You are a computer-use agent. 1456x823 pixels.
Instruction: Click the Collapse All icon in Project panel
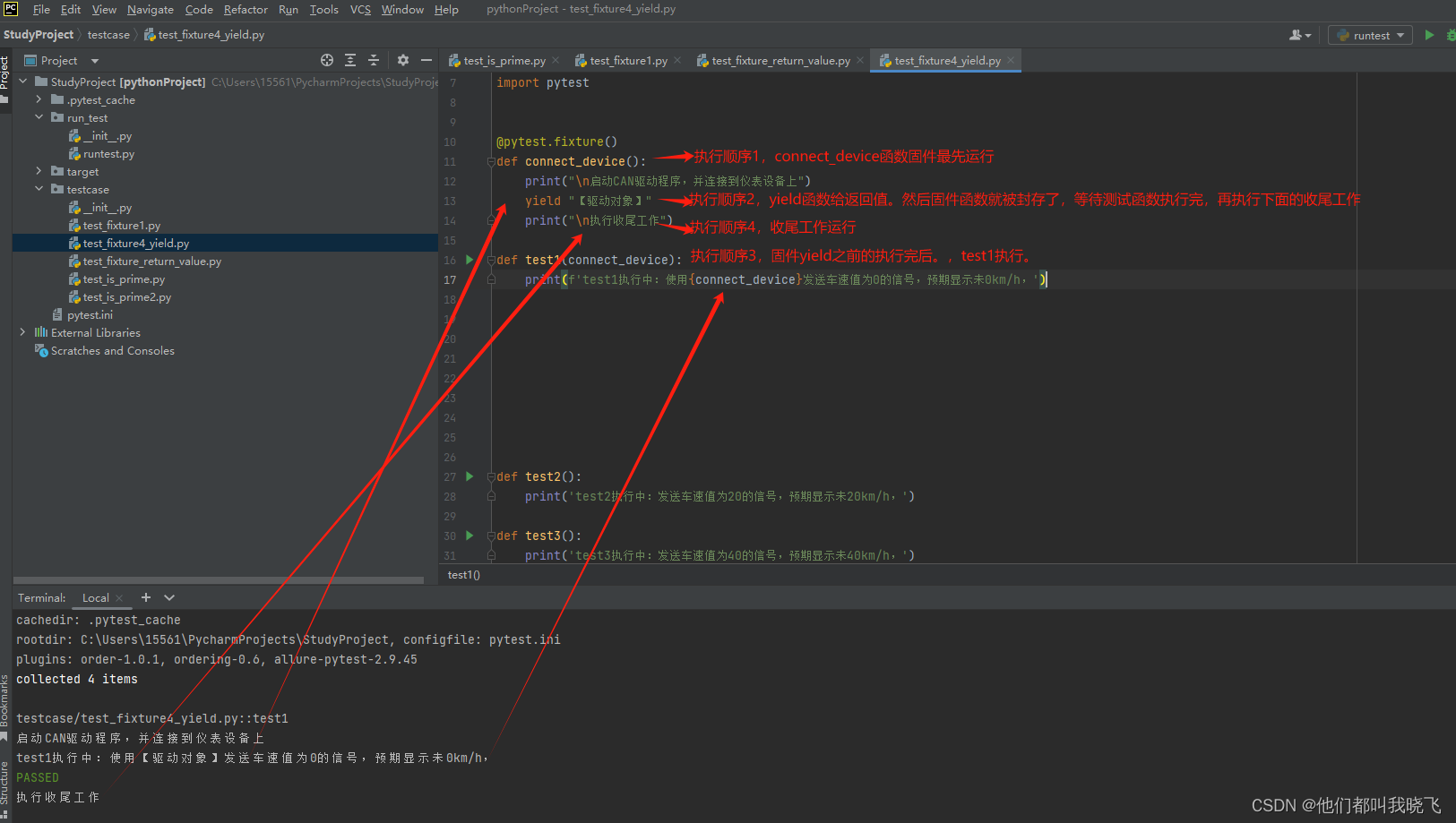point(374,60)
